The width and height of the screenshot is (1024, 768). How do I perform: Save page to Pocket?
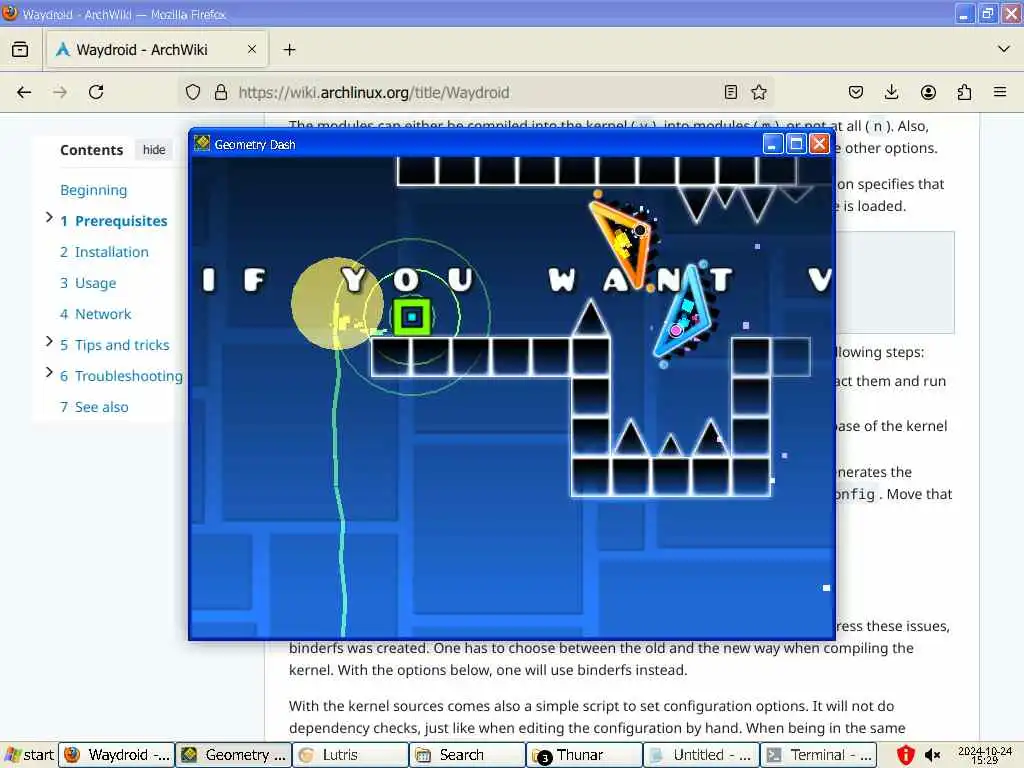point(856,92)
